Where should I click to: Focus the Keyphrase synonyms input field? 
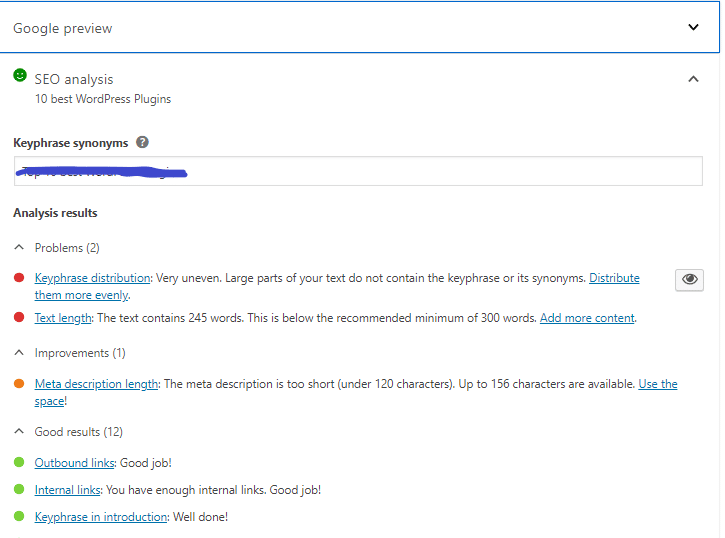pyautogui.click(x=358, y=171)
